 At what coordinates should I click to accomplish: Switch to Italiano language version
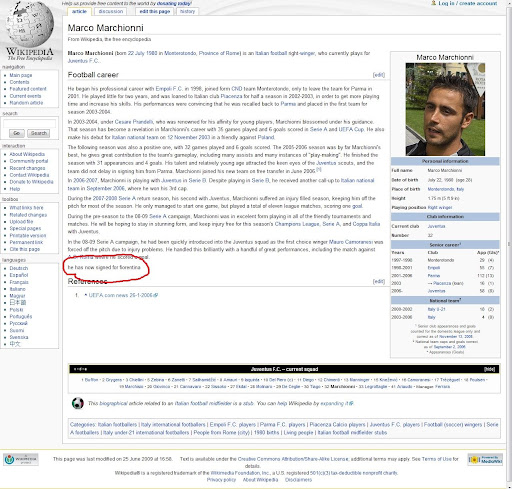pos(17,289)
